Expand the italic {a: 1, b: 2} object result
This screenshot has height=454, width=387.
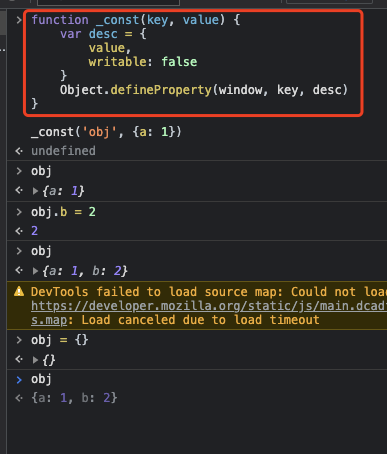(x=35, y=271)
